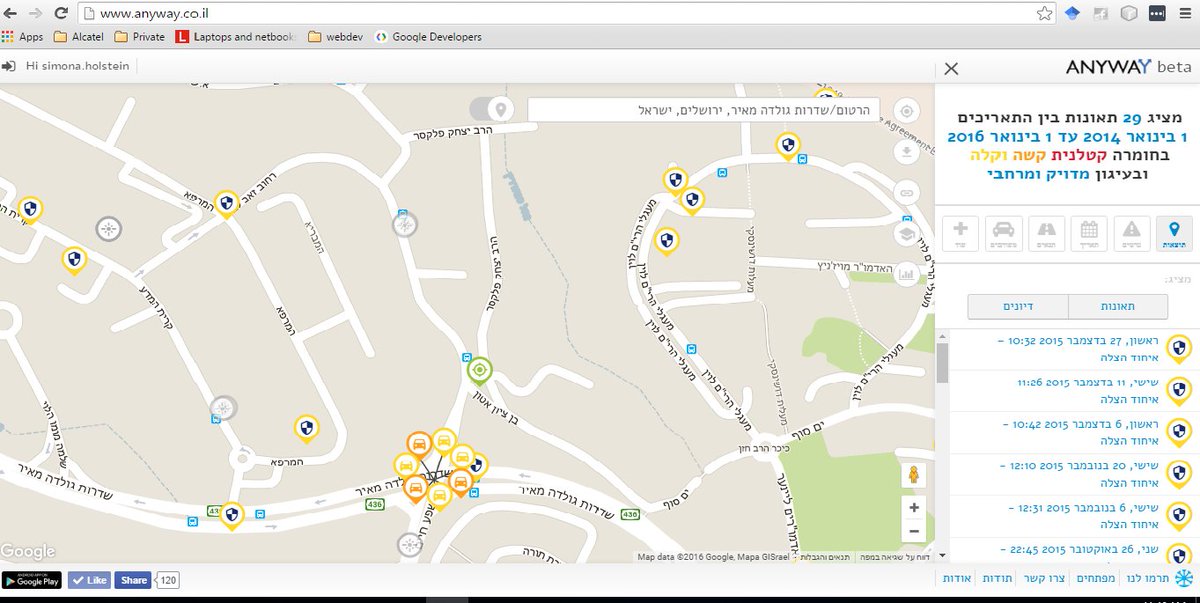This screenshot has height=603, width=1200.
Task: Open the Alcatel bookmarks folder
Action: coord(79,37)
